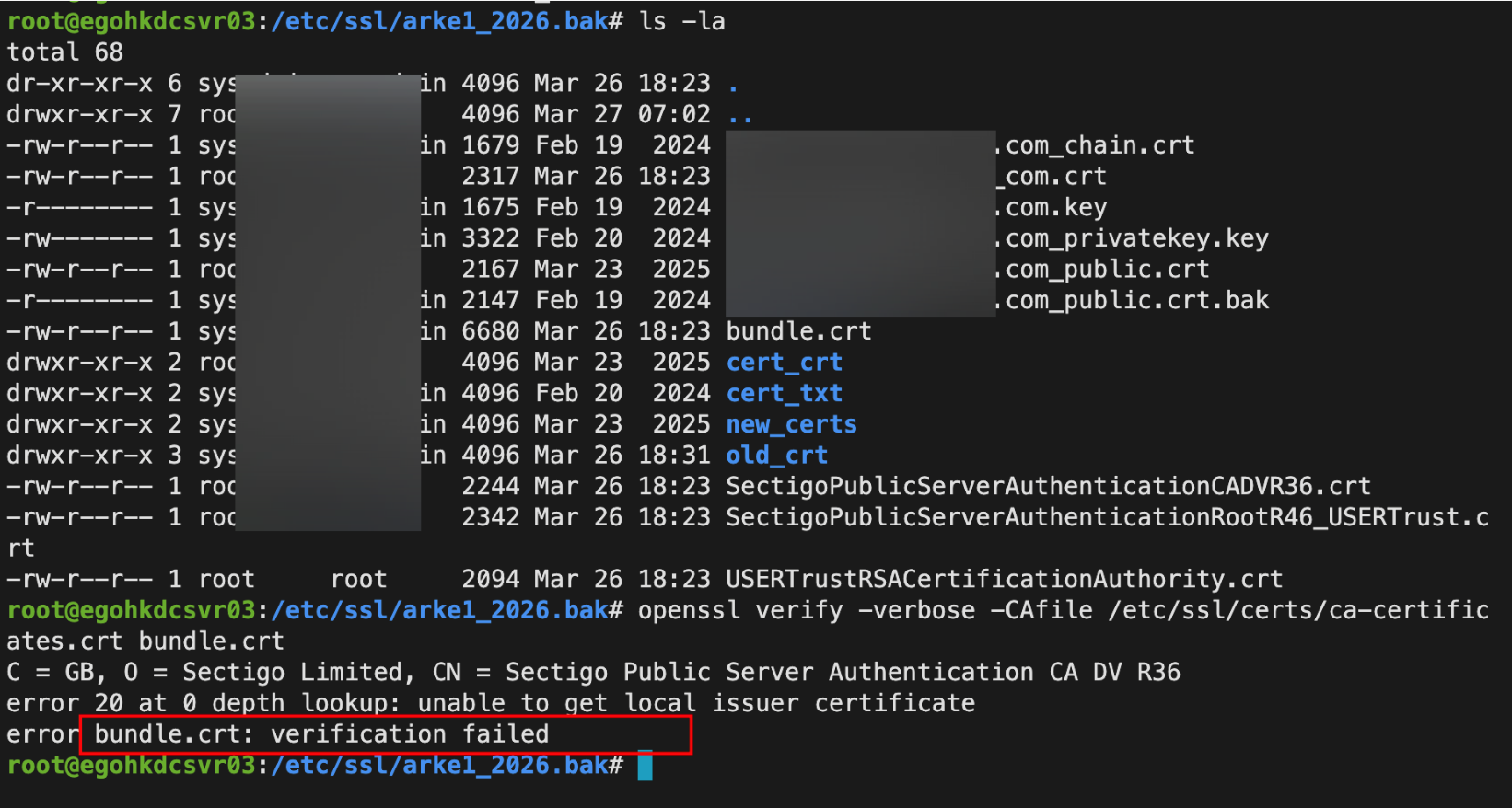Click the '.com_public.crt.bak' filename suffix
The image size is (1512, 808).
tap(1133, 301)
